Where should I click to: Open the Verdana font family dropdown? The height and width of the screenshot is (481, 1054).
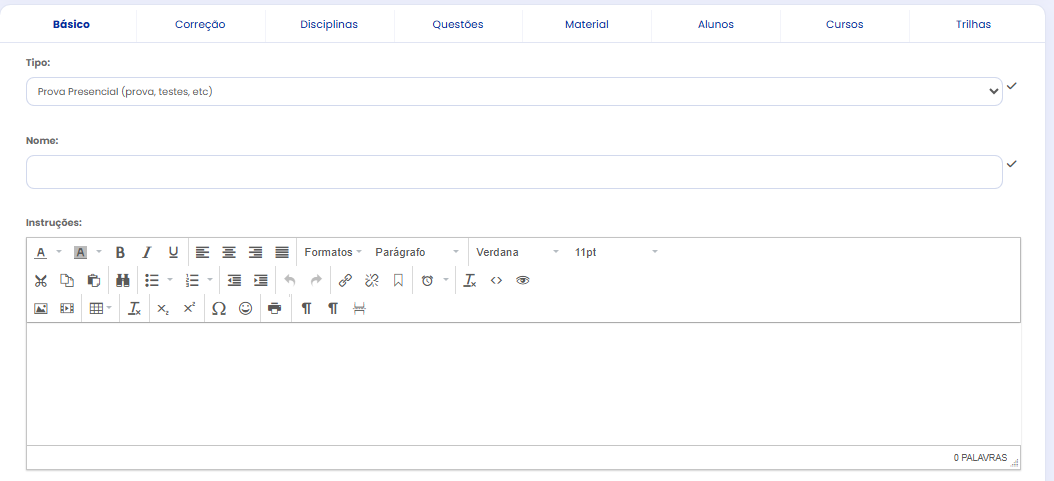517,252
